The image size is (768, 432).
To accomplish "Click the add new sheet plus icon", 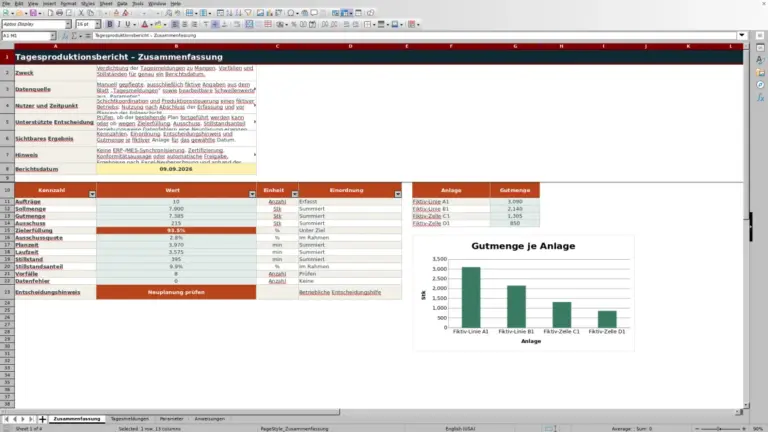I will coord(42,419).
